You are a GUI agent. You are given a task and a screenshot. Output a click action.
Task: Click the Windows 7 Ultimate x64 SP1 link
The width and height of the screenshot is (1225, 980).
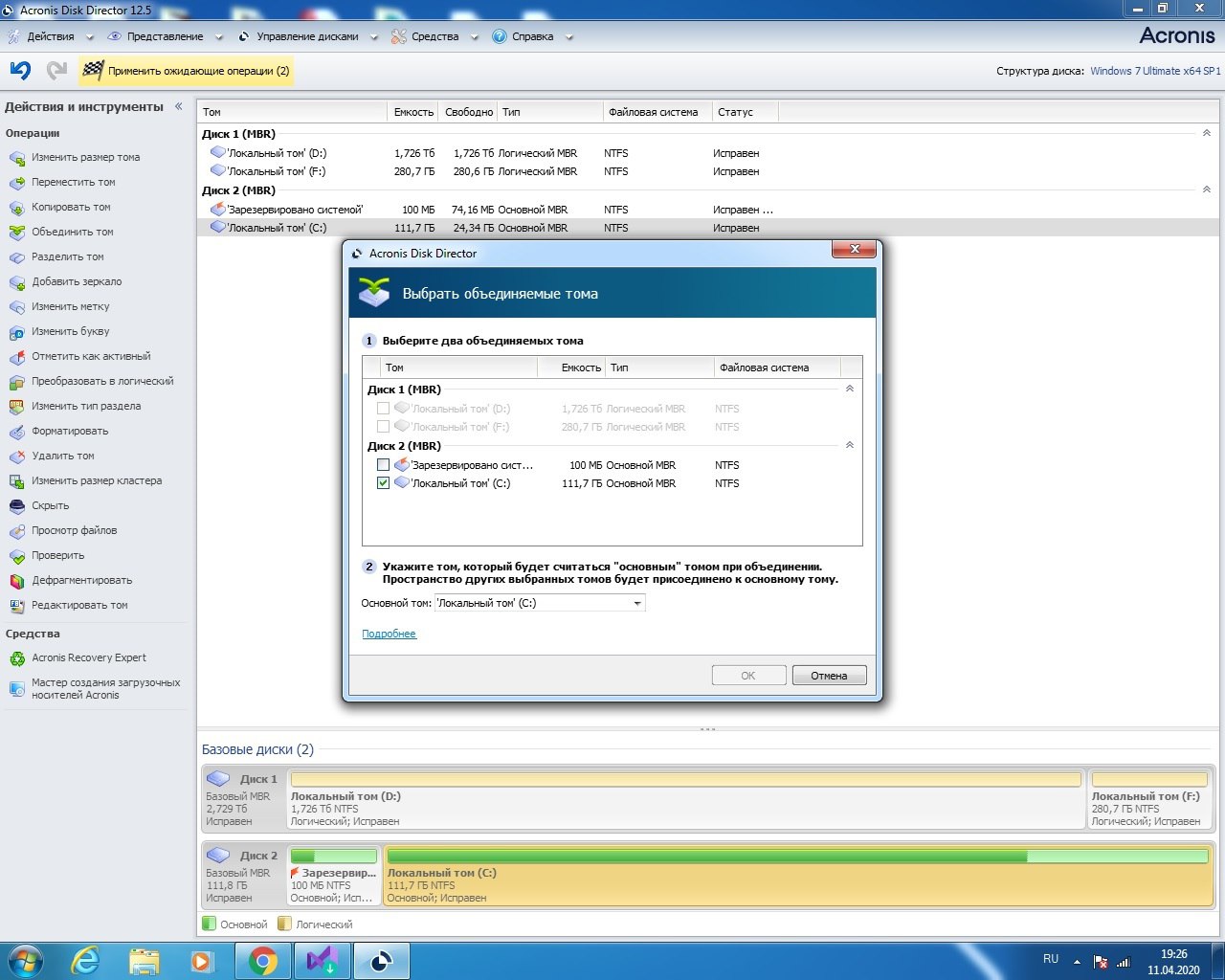coord(1155,71)
